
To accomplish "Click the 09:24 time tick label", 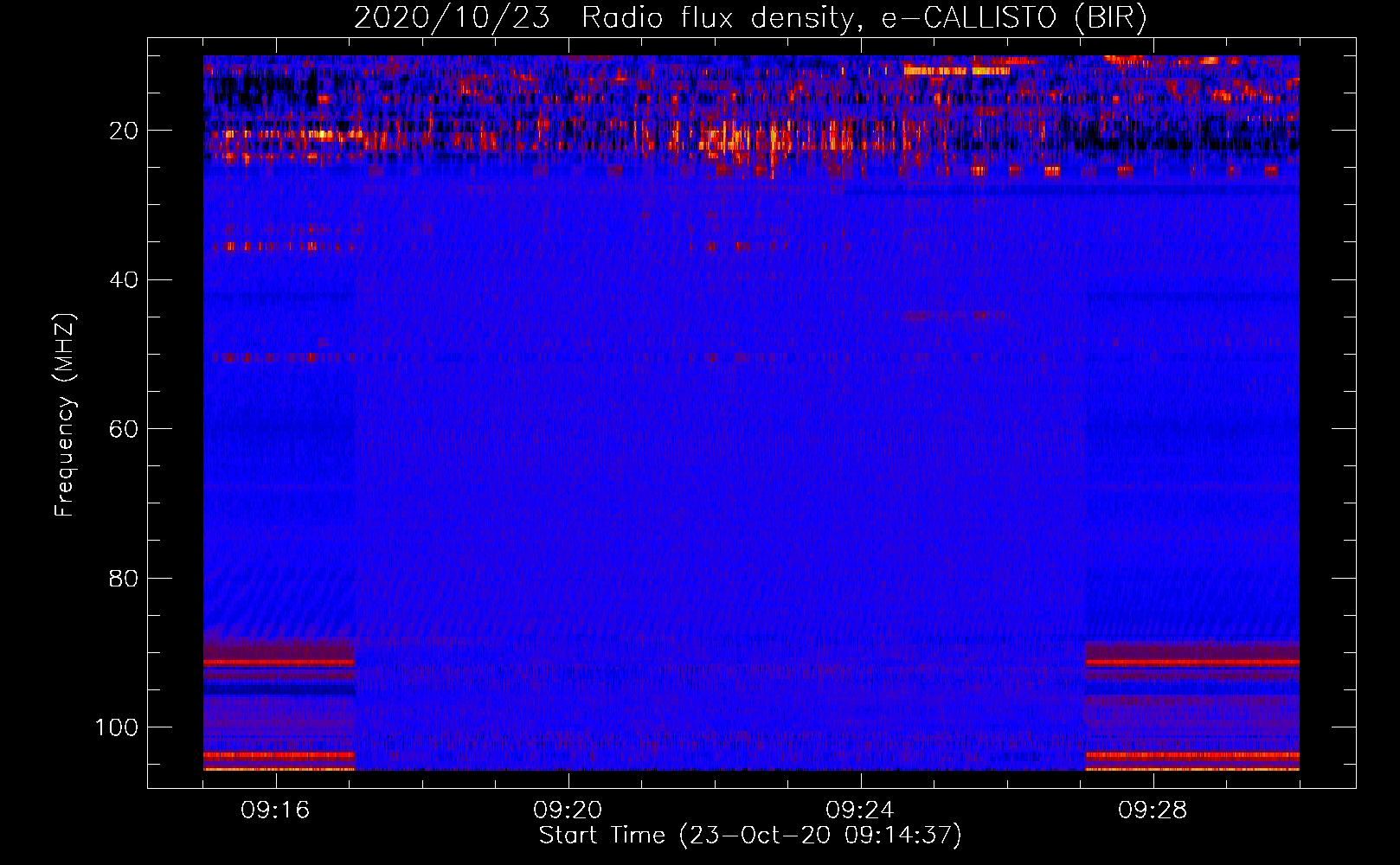I will (x=860, y=811).
